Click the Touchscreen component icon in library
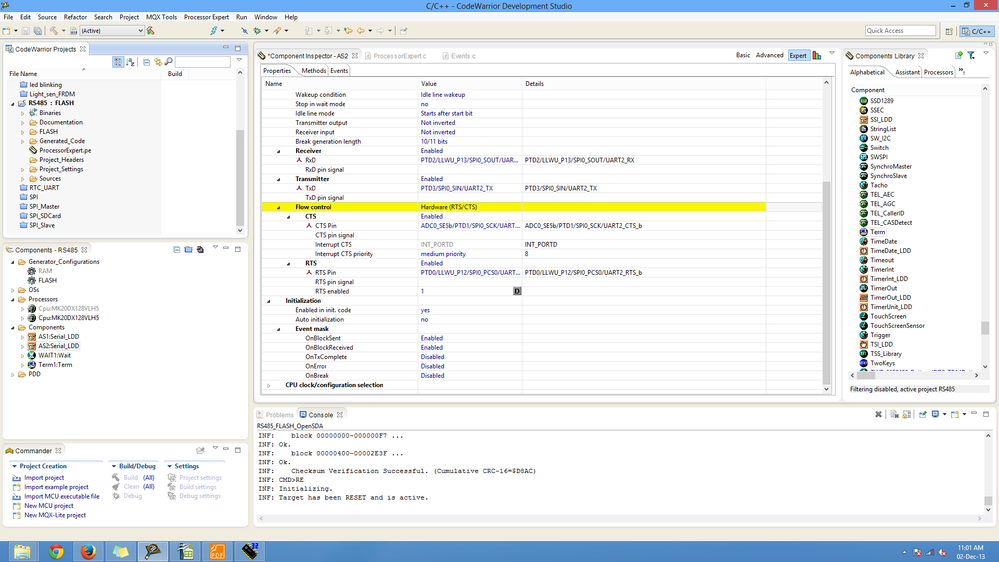This screenshot has width=999, height=562. 863,316
